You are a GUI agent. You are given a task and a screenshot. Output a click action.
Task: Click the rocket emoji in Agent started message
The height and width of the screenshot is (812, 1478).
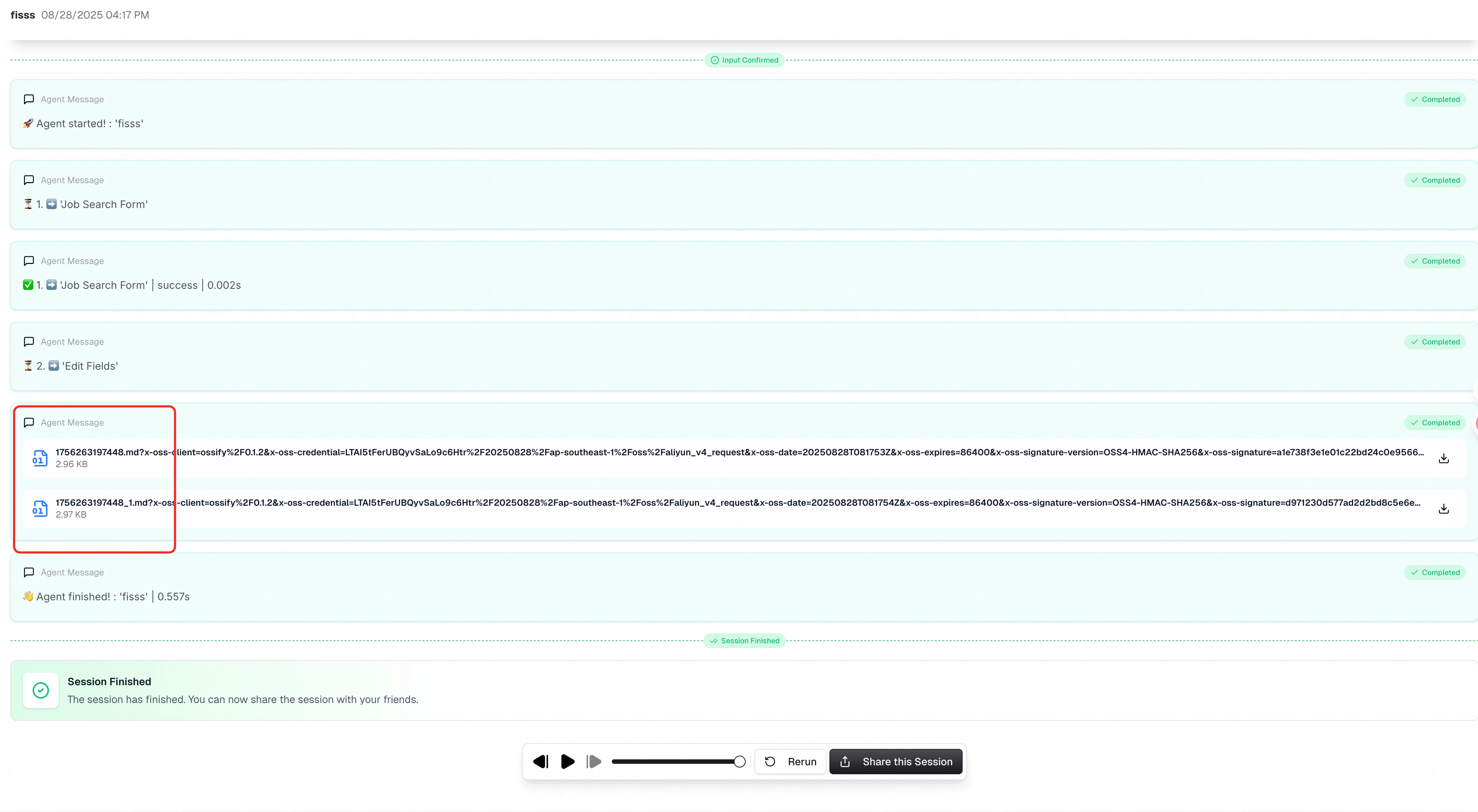pyautogui.click(x=28, y=123)
